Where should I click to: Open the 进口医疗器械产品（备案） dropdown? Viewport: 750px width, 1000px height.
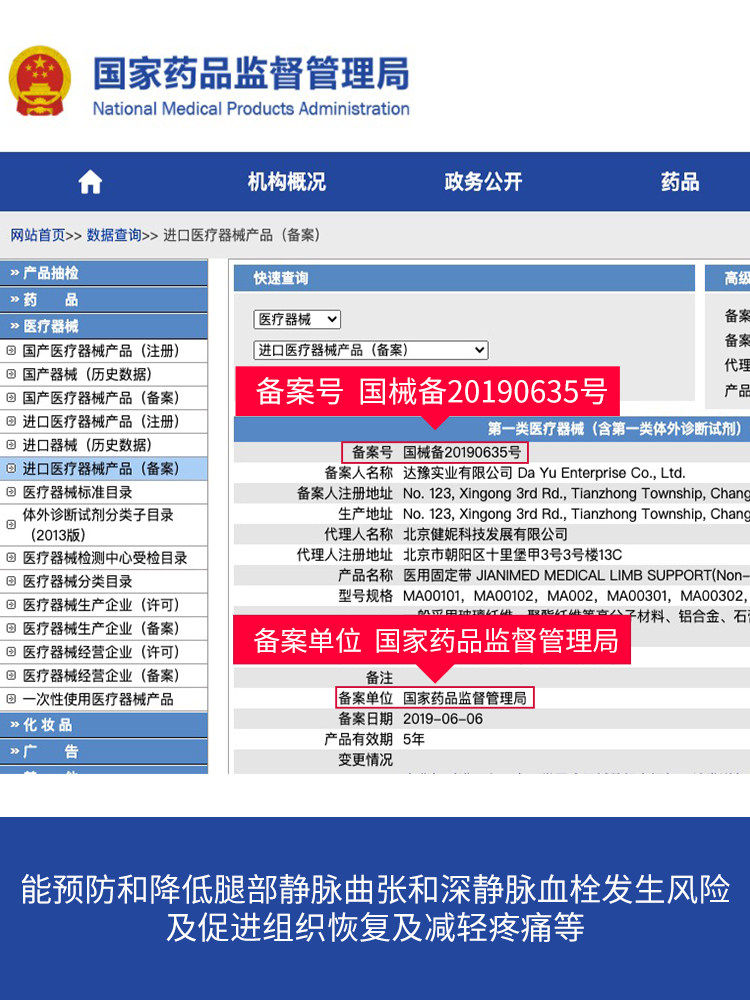[x=371, y=349]
